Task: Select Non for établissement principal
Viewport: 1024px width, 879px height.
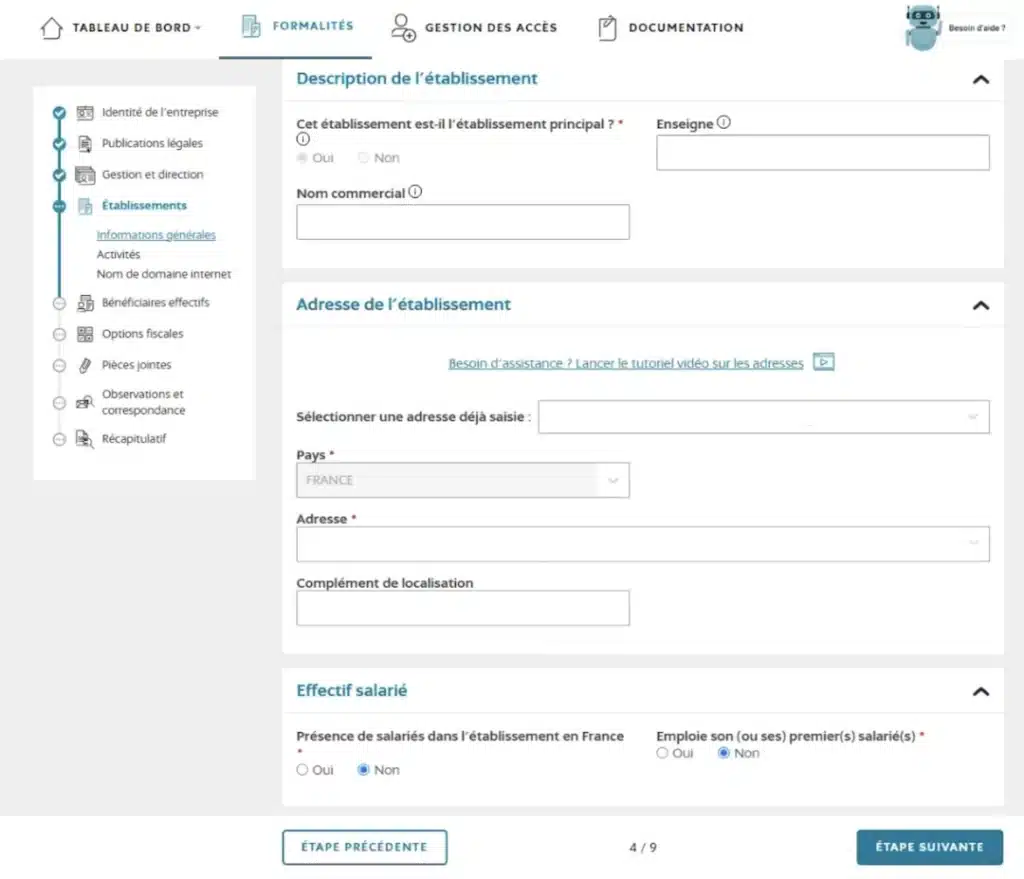Action: tap(361, 157)
